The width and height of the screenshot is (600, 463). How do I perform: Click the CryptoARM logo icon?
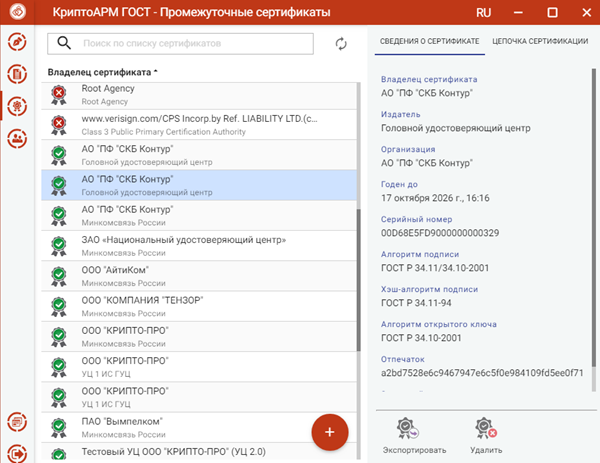point(18,11)
